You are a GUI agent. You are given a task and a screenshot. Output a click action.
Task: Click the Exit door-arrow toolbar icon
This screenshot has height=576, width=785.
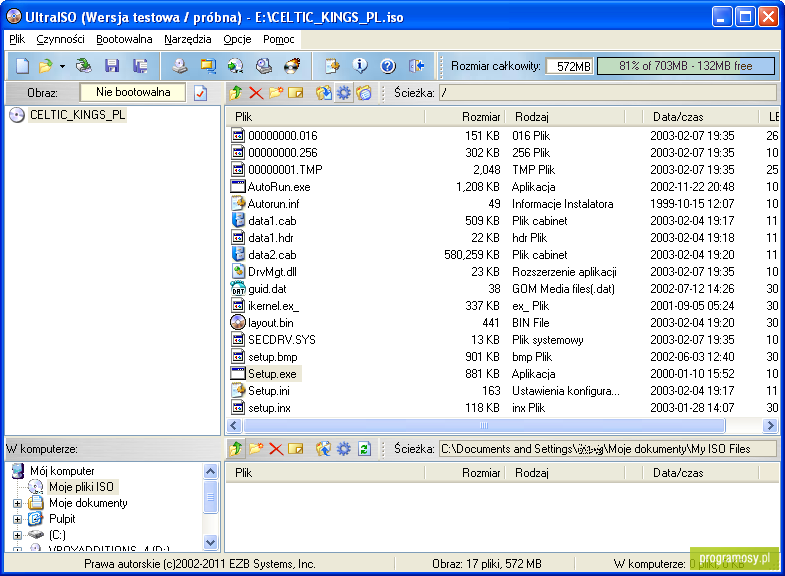coord(416,66)
